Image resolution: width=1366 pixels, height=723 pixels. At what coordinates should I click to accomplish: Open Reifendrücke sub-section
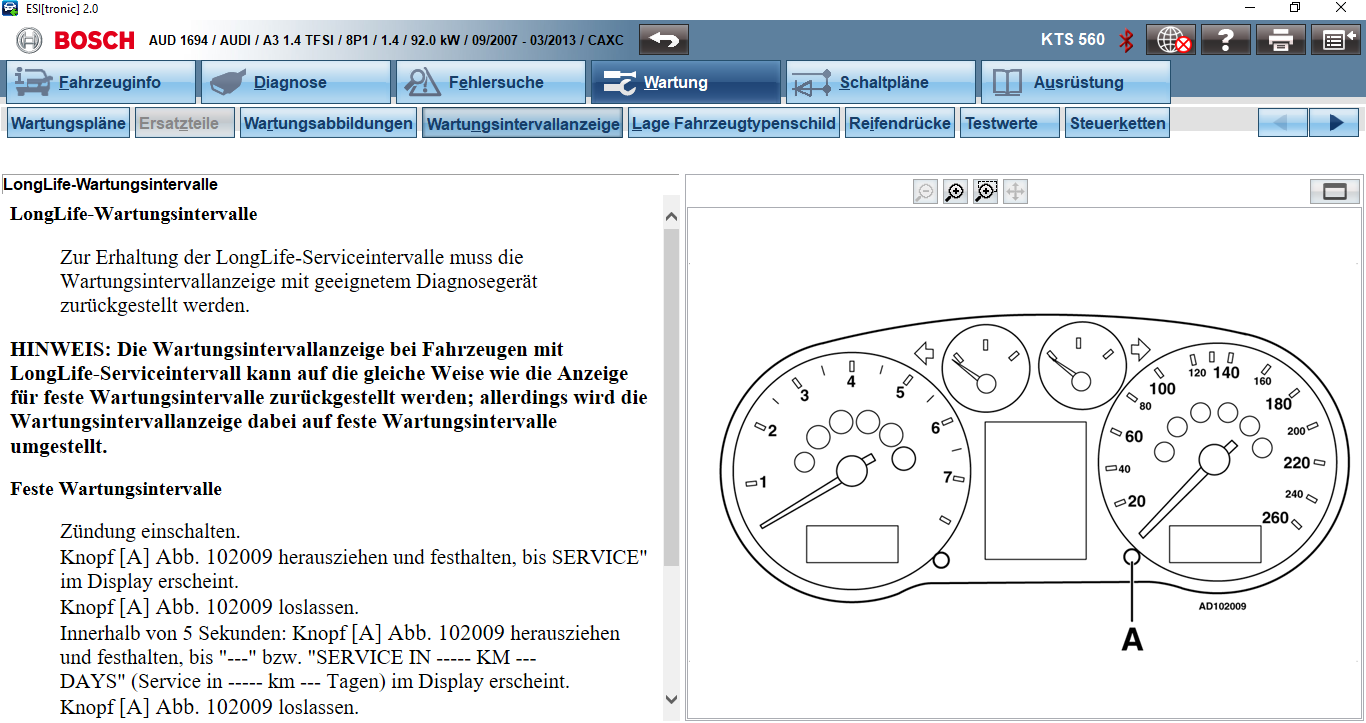tap(900, 124)
